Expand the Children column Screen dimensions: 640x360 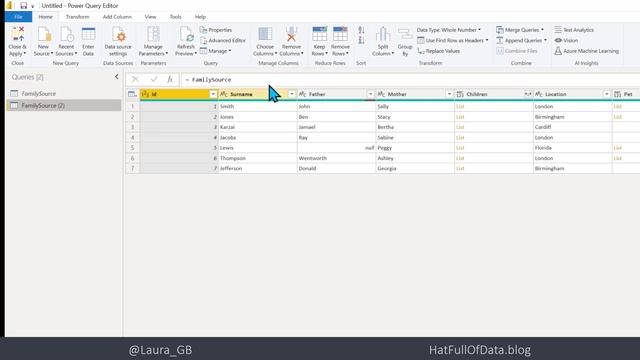[528, 94]
